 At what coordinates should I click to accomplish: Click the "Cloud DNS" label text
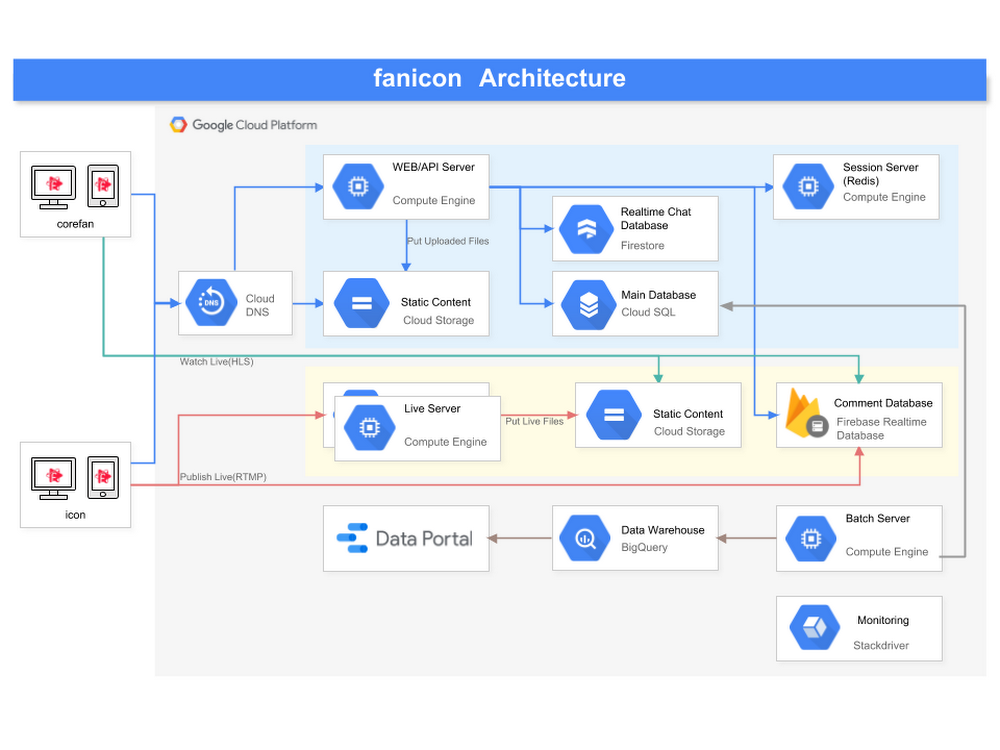click(x=260, y=305)
